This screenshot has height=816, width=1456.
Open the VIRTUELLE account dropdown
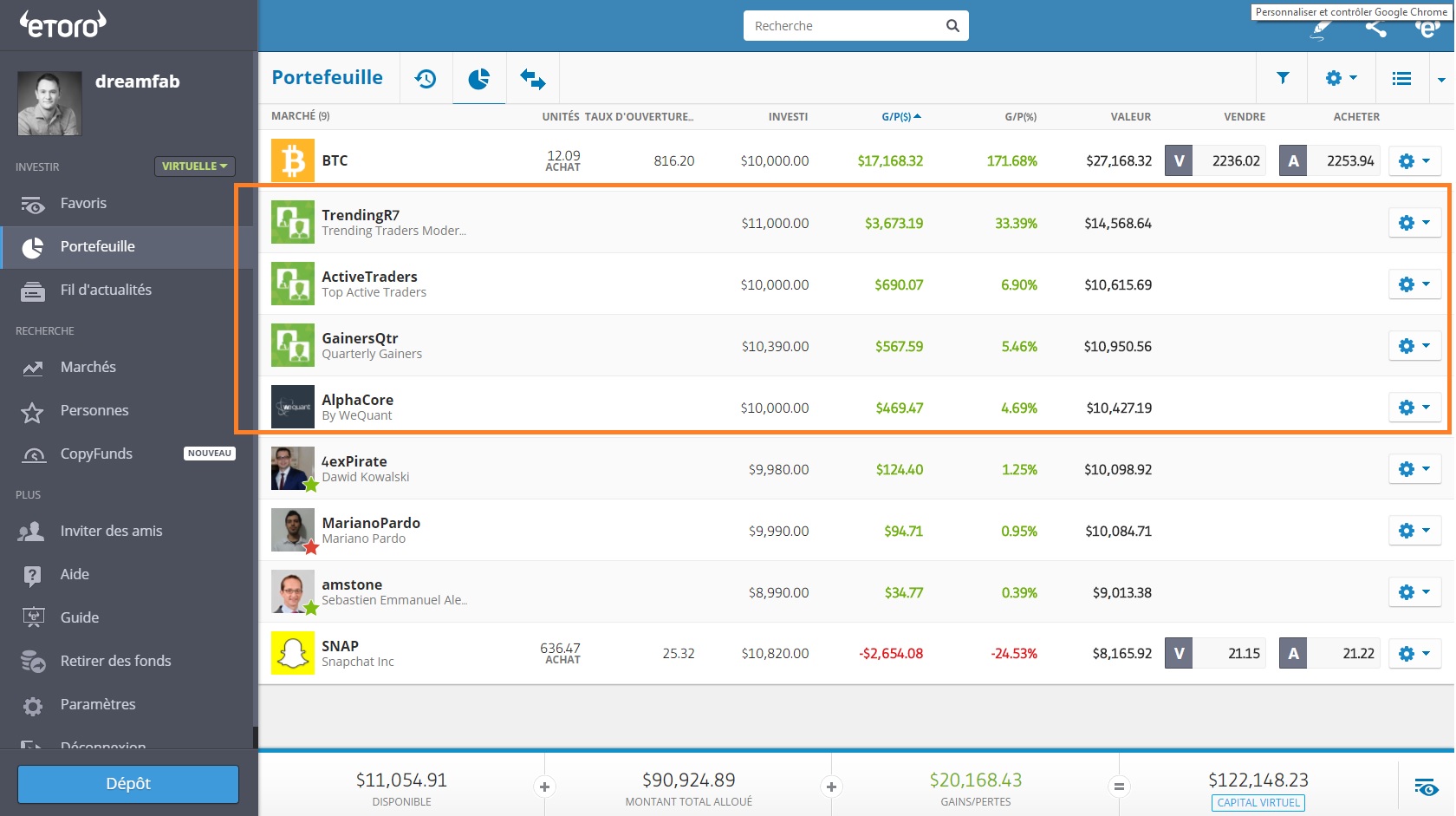coord(194,166)
